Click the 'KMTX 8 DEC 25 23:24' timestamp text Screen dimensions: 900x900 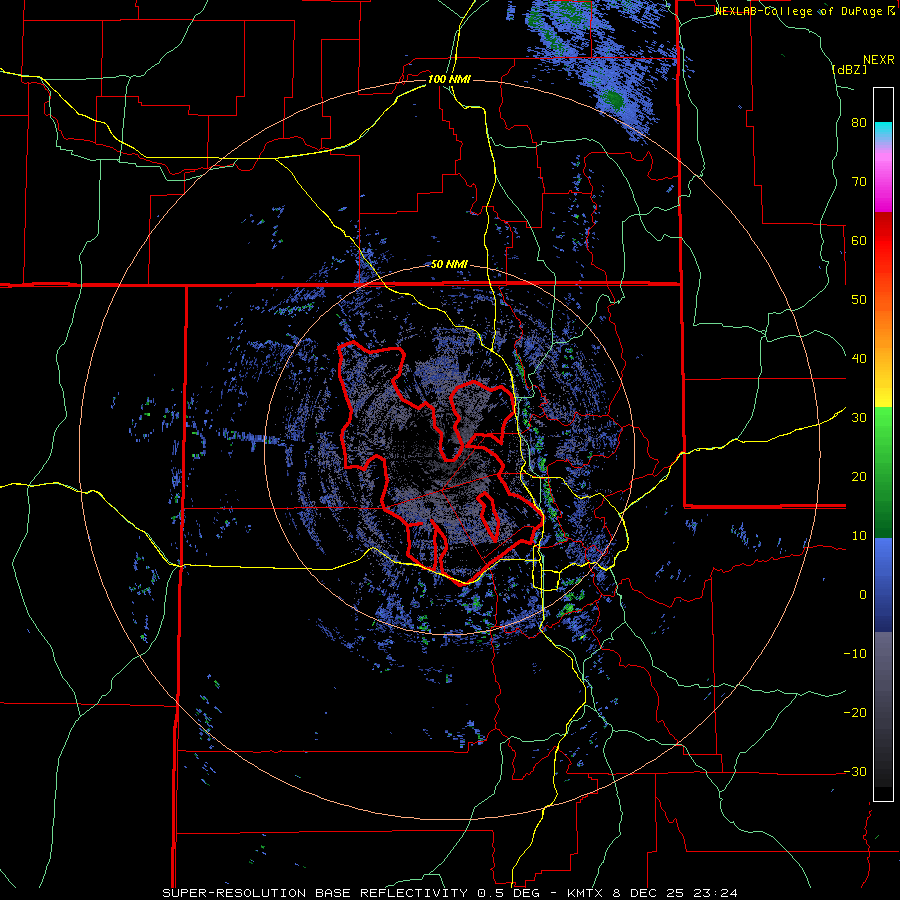653,893
